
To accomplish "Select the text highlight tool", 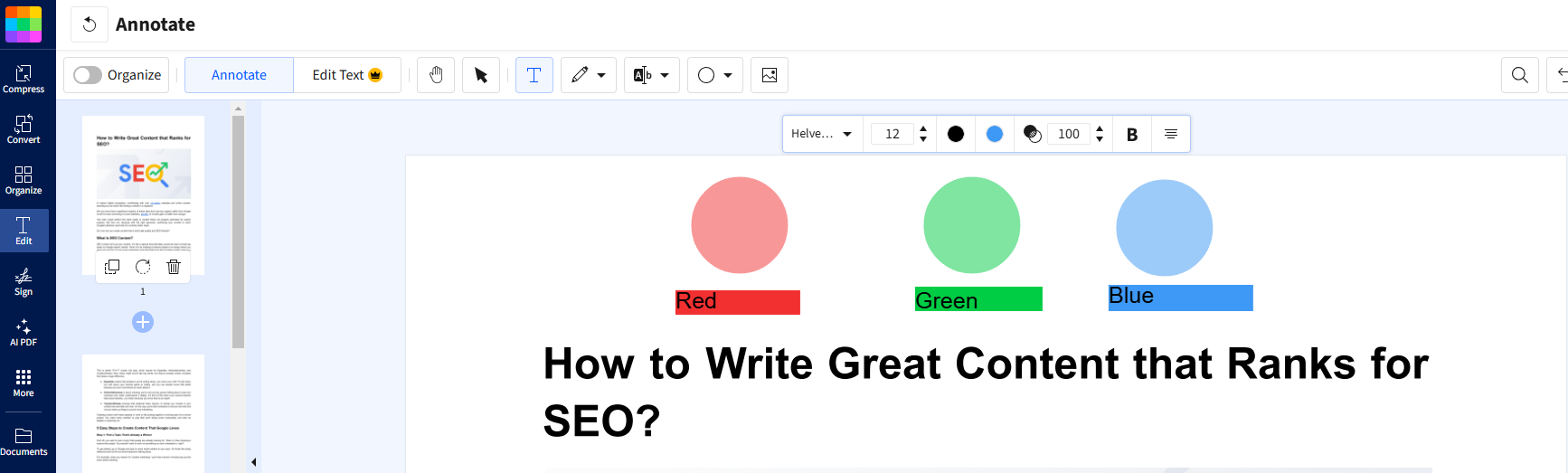I will 643,75.
